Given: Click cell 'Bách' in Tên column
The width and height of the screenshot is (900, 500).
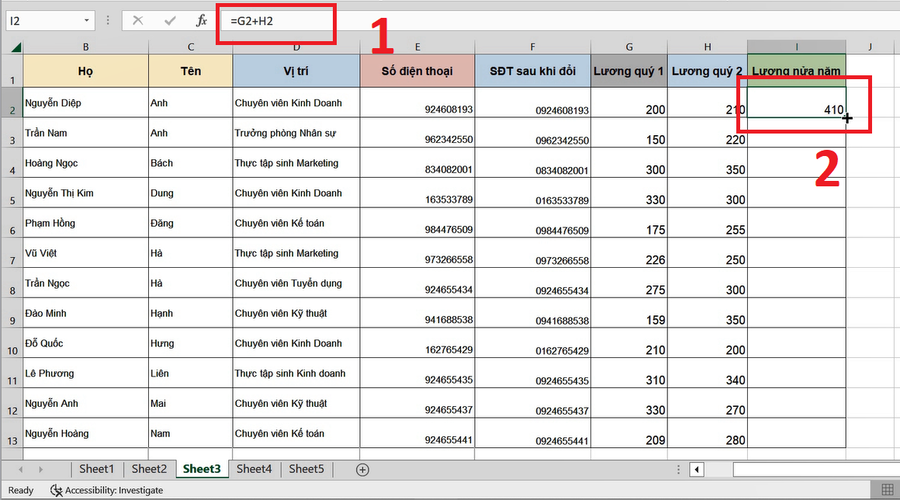Looking at the screenshot, I should point(191,163).
